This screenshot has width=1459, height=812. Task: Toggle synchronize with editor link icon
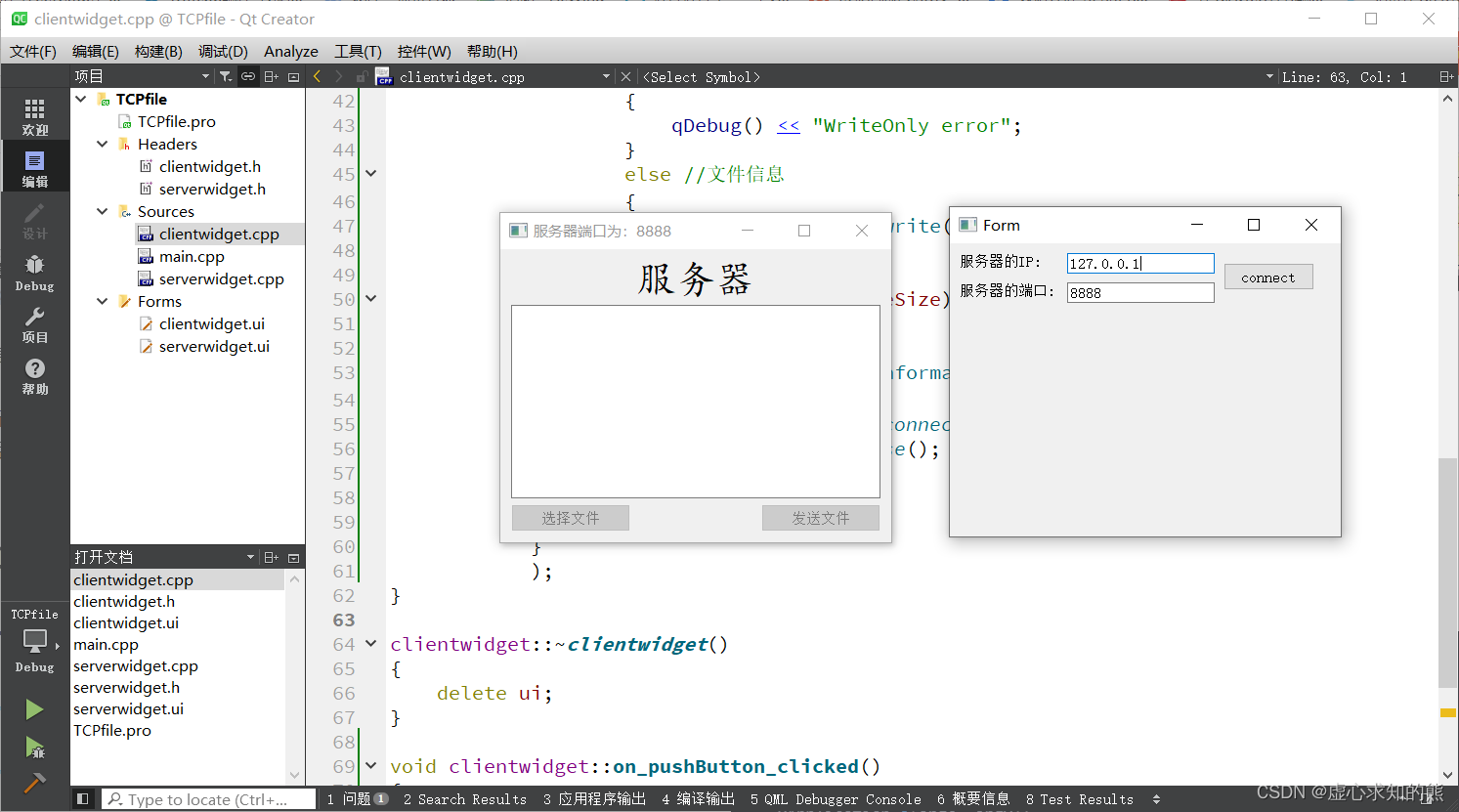click(248, 76)
